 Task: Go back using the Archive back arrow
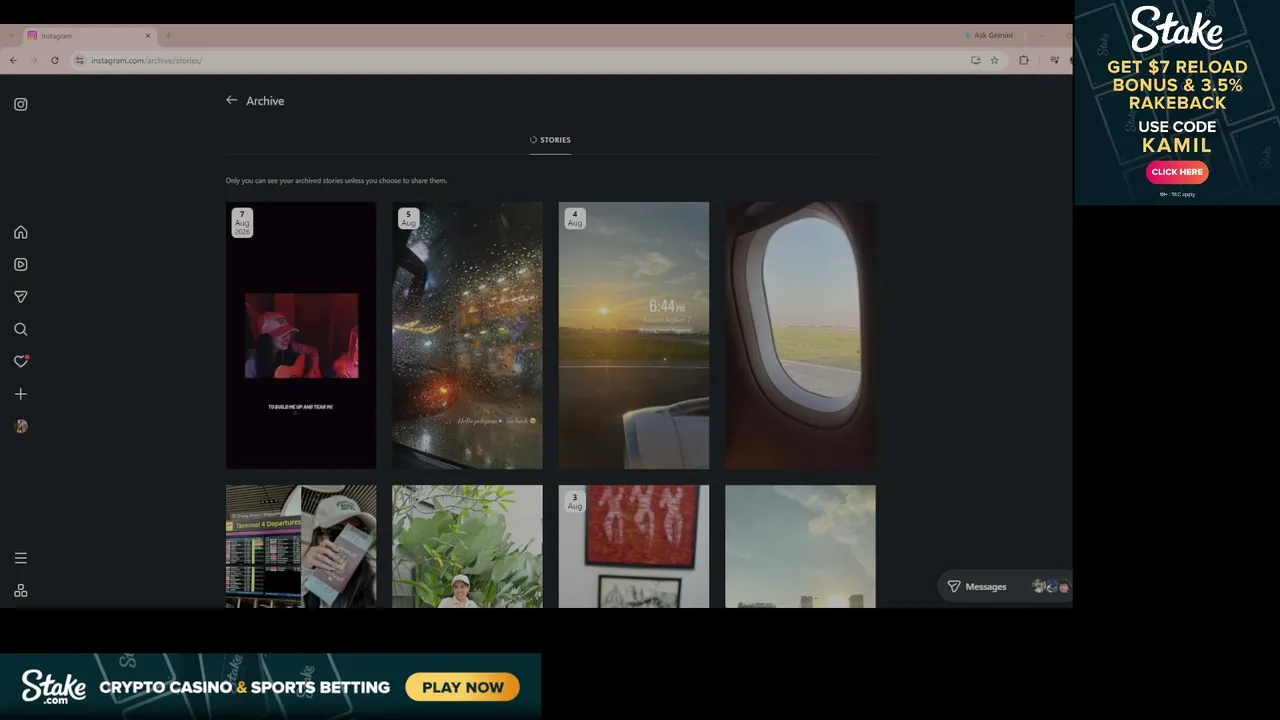[231, 100]
